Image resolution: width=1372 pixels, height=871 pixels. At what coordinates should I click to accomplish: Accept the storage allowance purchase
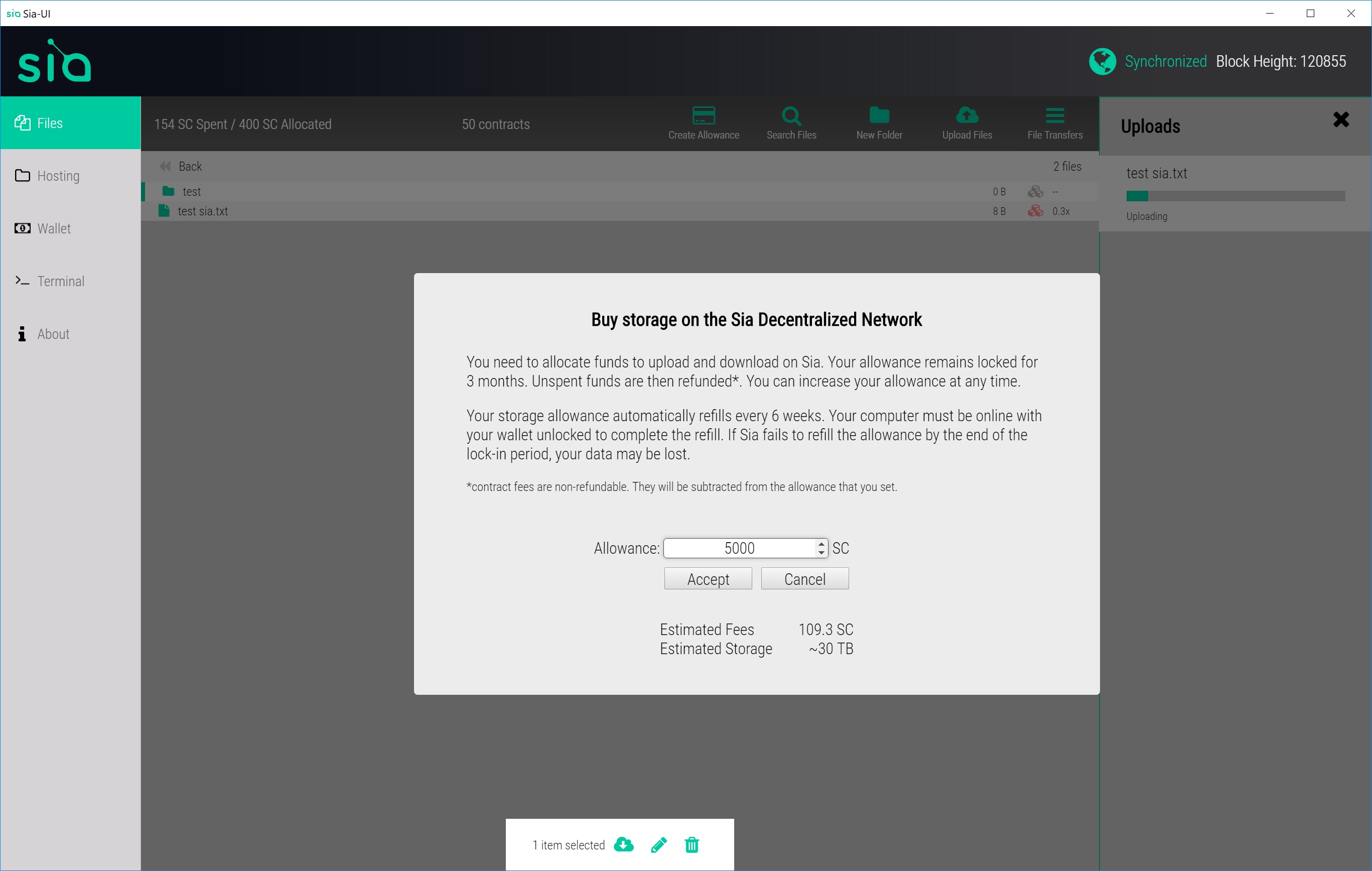pos(708,579)
